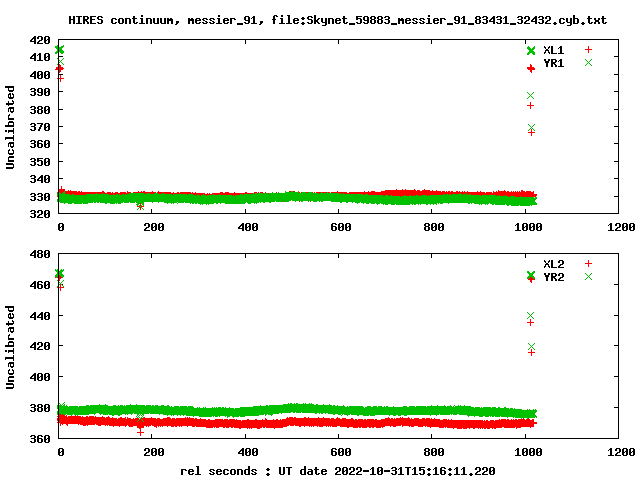Click the 360 tick label on the bottom plot
Screen dimensions: 640x480
tap(40, 439)
